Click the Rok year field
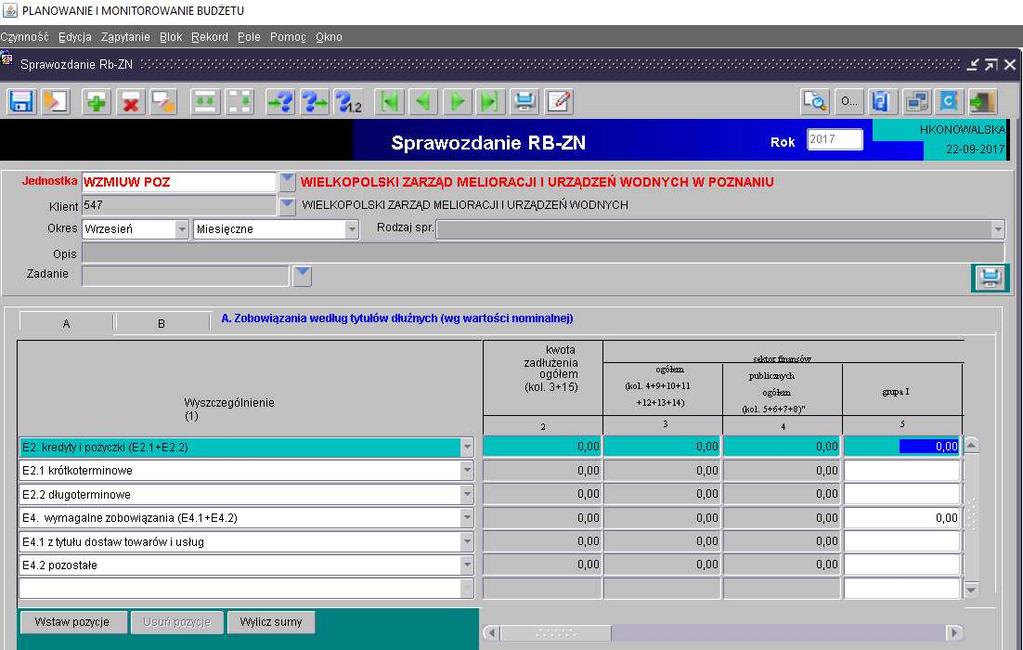 (834, 139)
